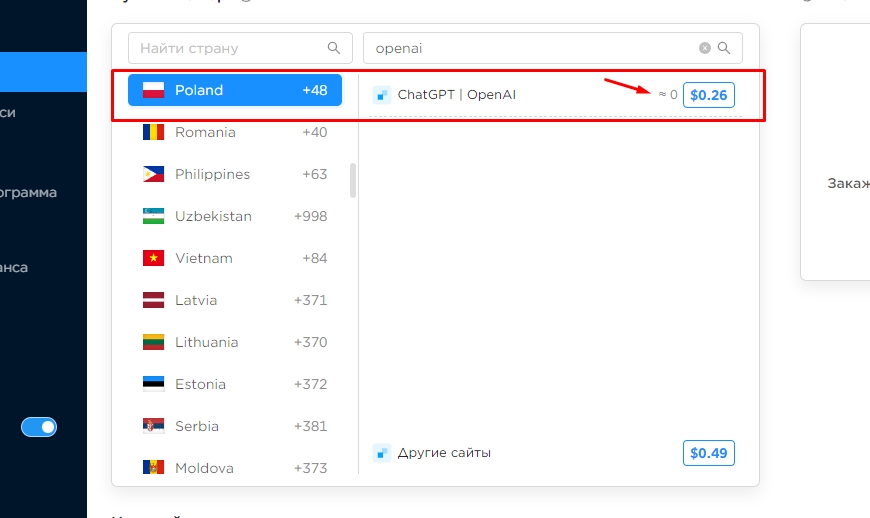Open the 'Другие сайты' service entry
Screen dimensions: 870x518
coord(444,453)
